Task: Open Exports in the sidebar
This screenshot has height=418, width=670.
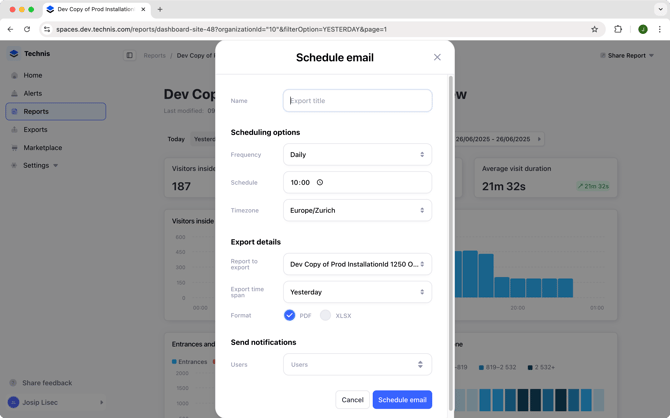Action: [35, 129]
